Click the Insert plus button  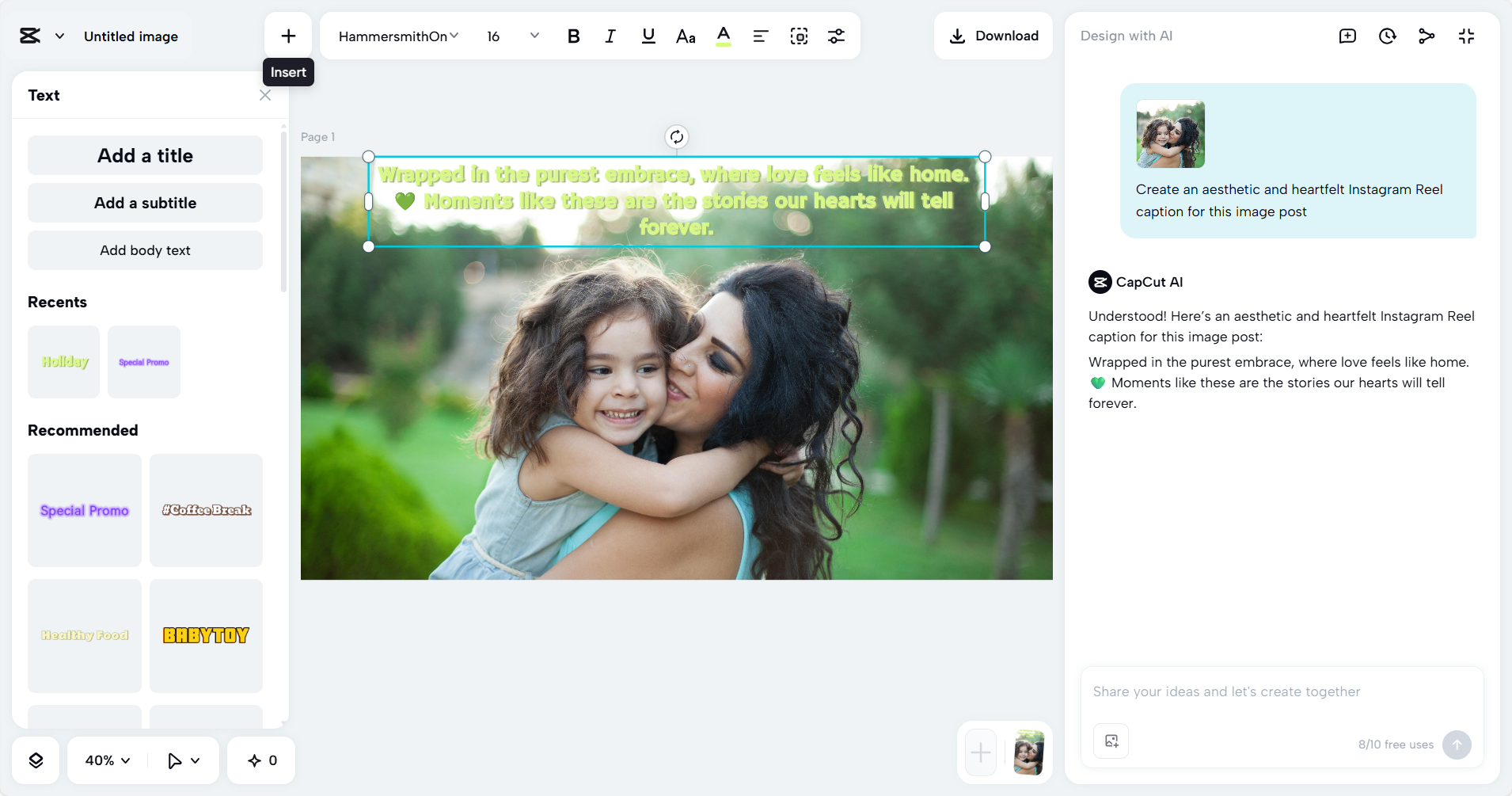[288, 36]
